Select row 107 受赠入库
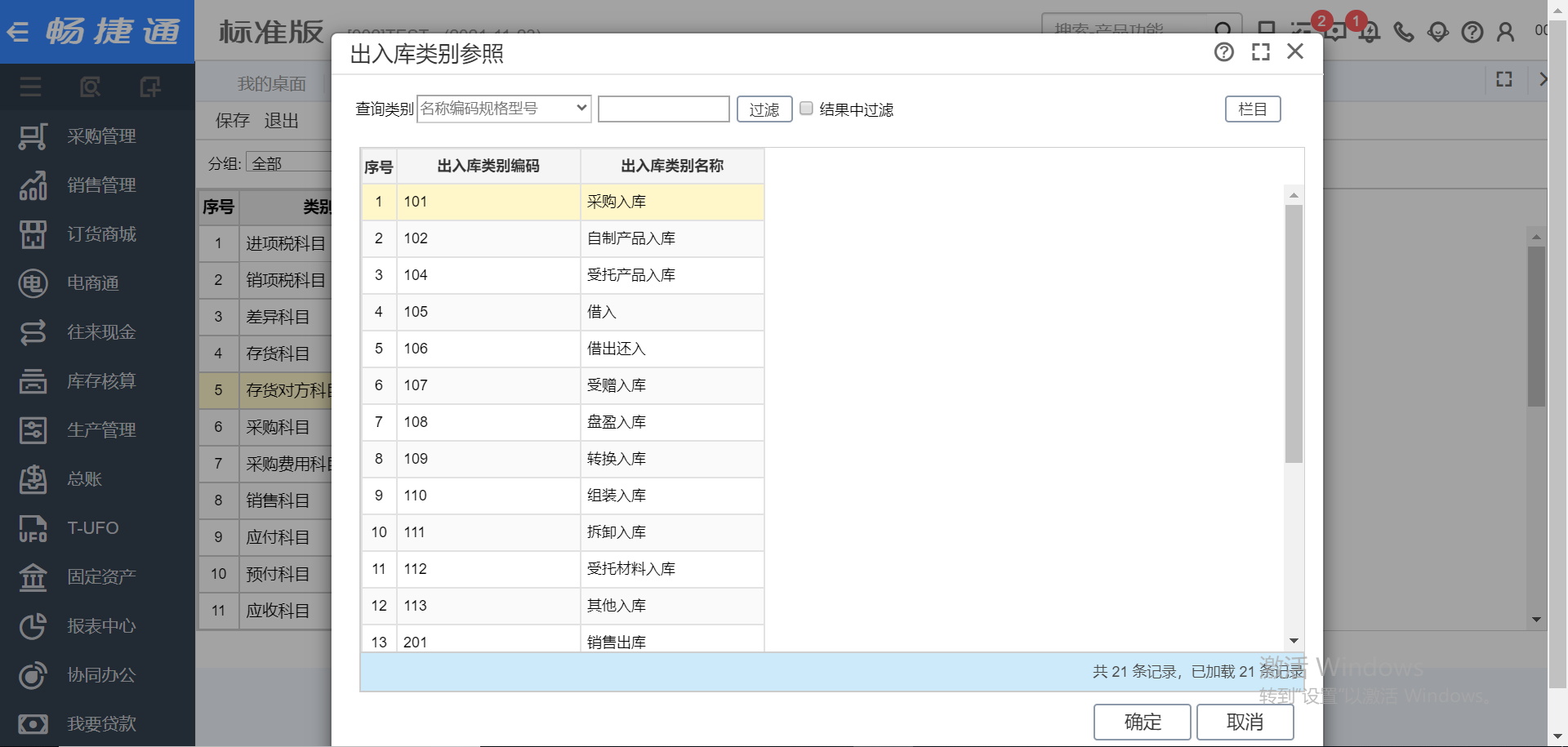 (563, 385)
